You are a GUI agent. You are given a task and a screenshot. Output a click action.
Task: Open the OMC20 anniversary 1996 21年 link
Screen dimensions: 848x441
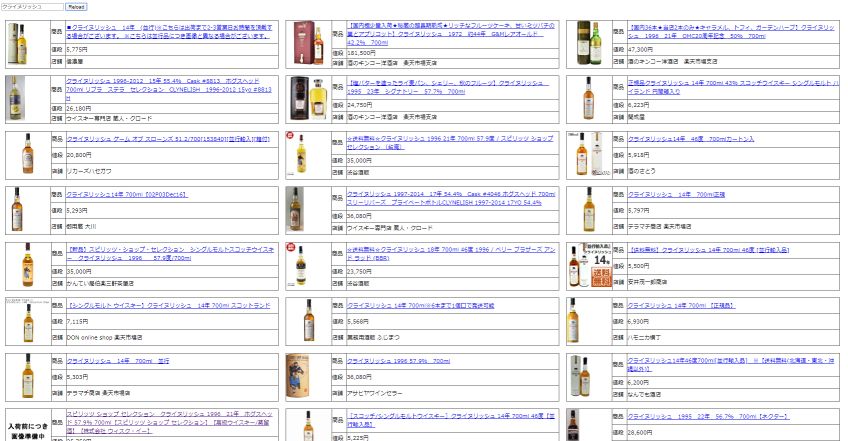tap(731, 31)
